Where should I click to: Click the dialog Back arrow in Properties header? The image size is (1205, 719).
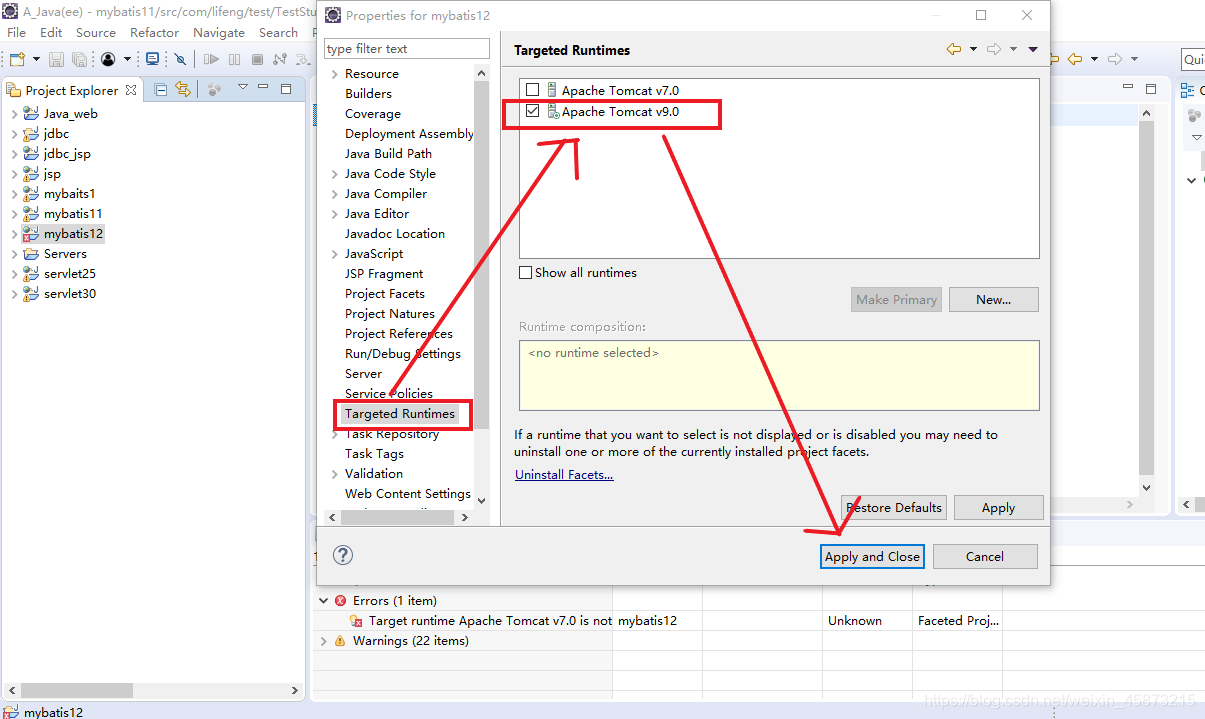point(954,49)
